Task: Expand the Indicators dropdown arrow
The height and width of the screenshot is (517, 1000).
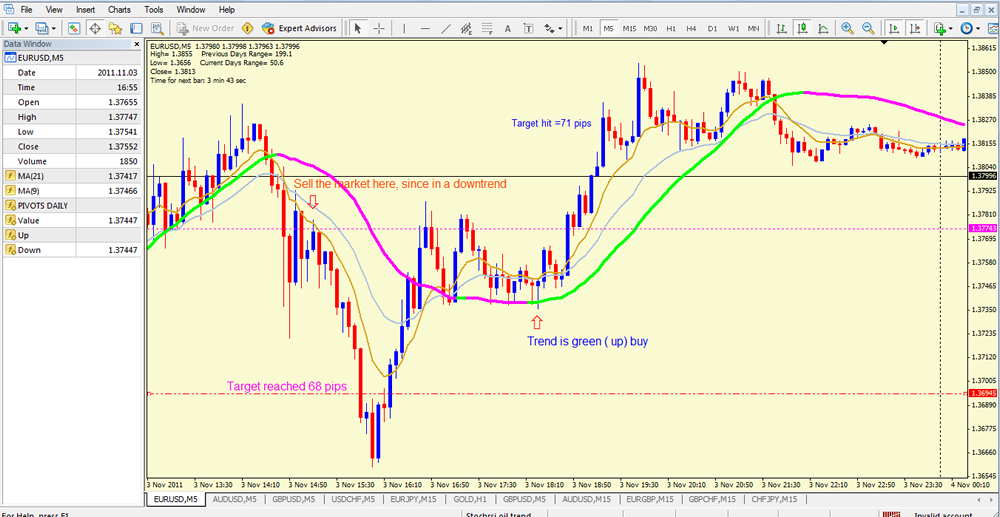Action: pos(951,28)
